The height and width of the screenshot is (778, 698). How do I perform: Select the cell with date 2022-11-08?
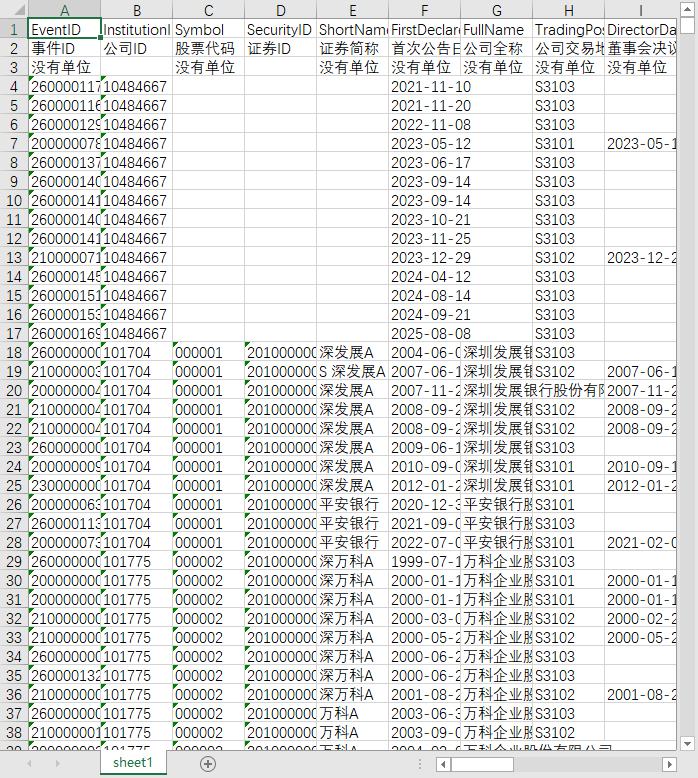pyautogui.click(x=424, y=125)
